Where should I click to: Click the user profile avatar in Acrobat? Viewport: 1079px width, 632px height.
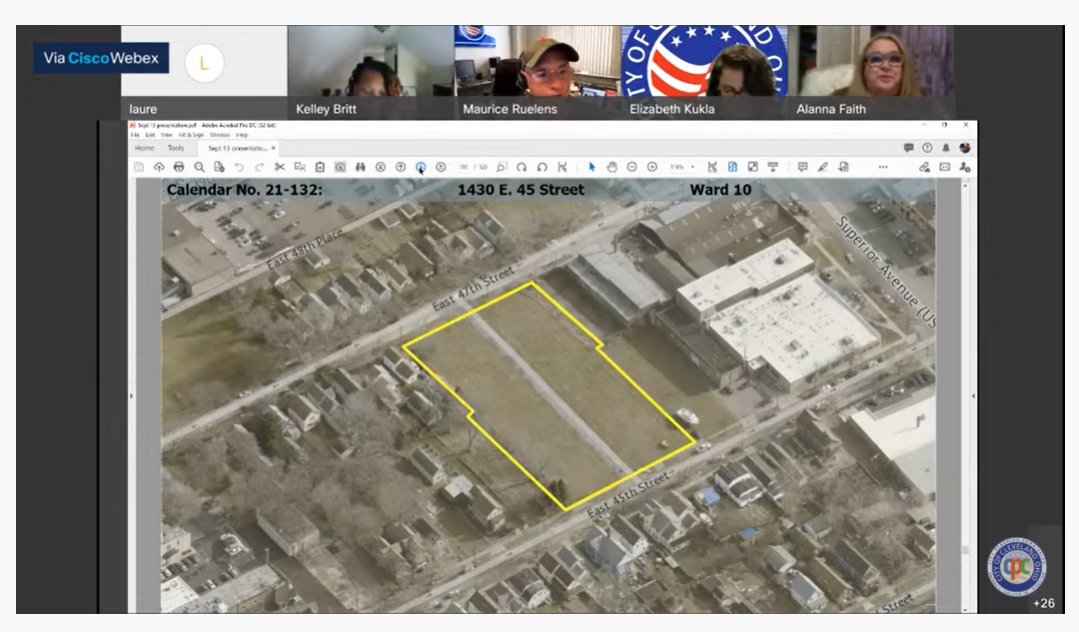[965, 148]
